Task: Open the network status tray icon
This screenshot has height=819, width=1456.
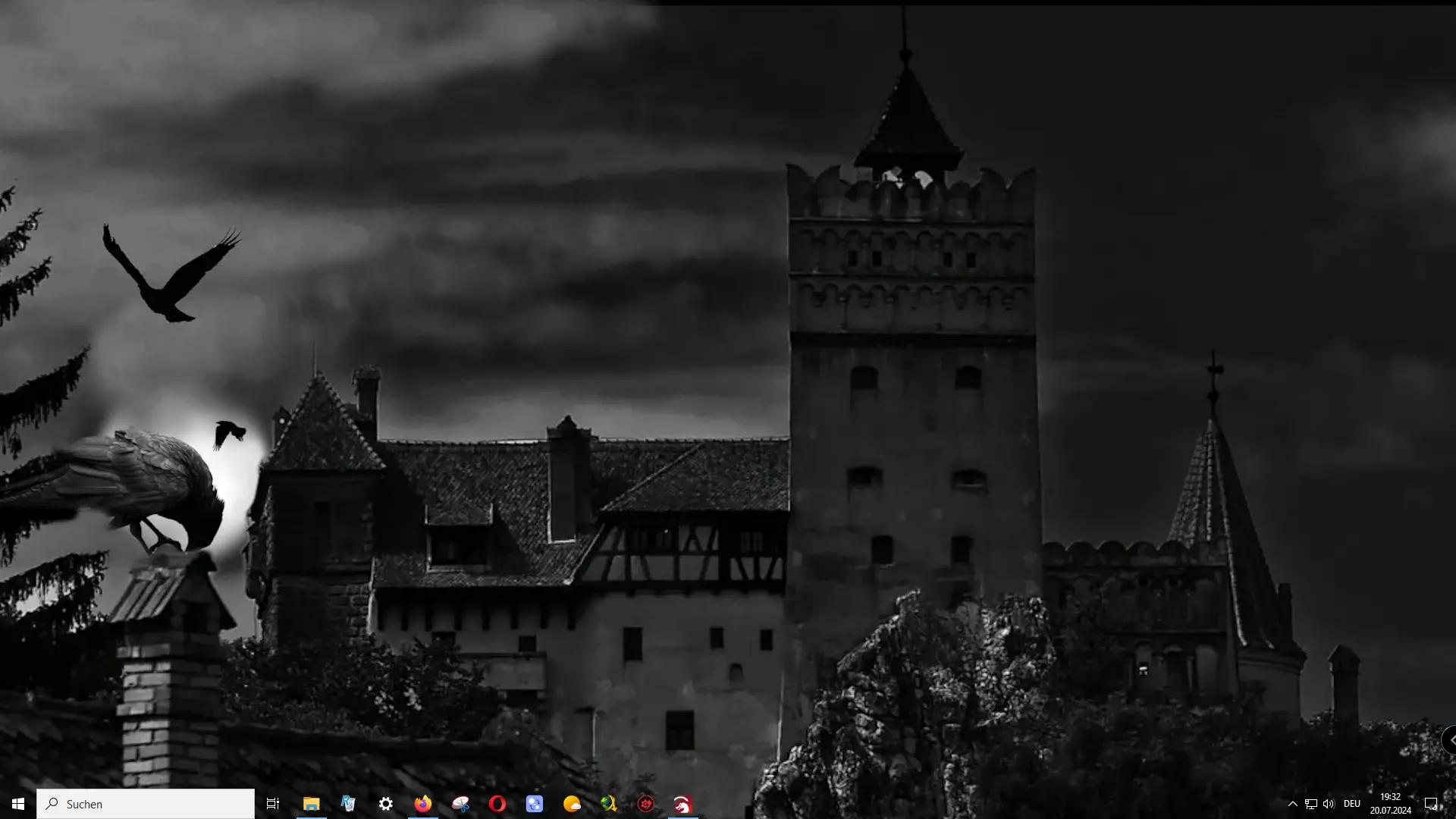Action: 1311,804
